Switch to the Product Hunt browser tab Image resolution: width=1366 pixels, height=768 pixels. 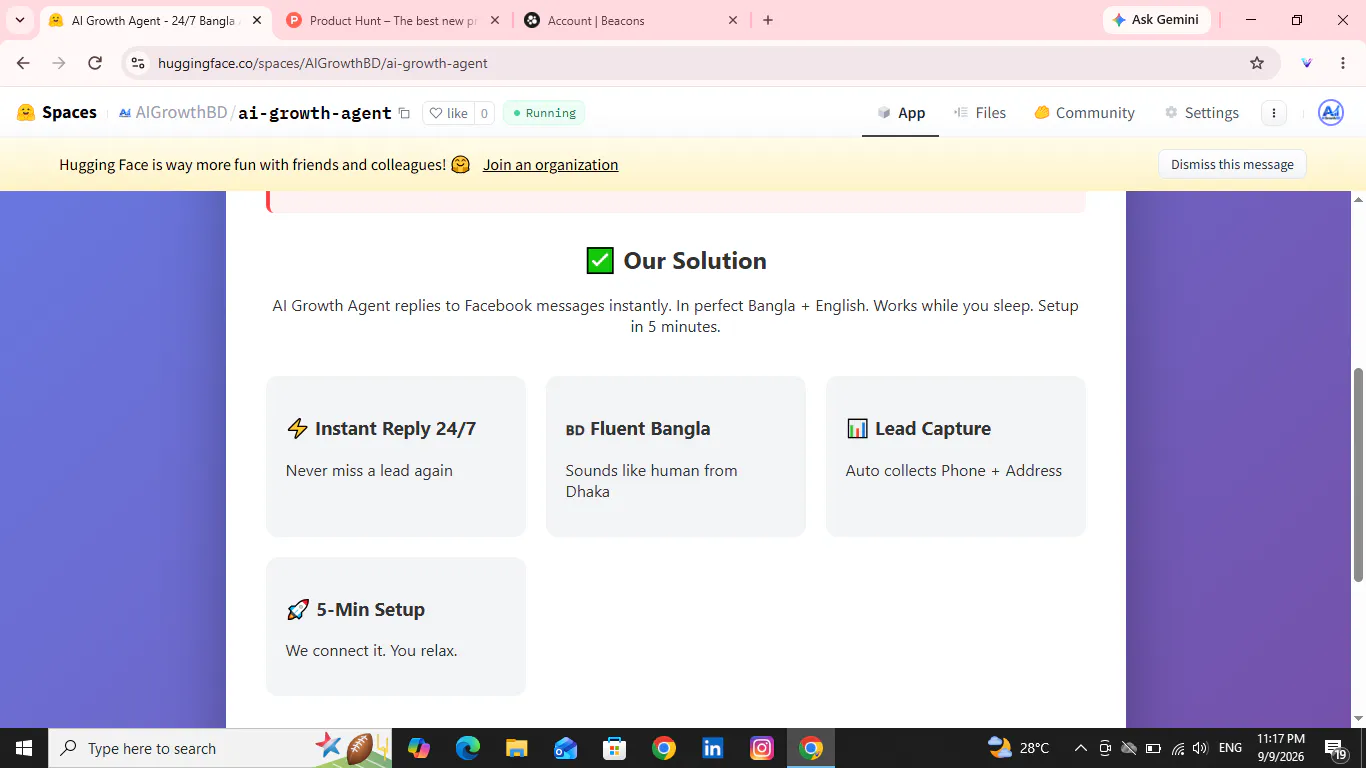coord(394,20)
